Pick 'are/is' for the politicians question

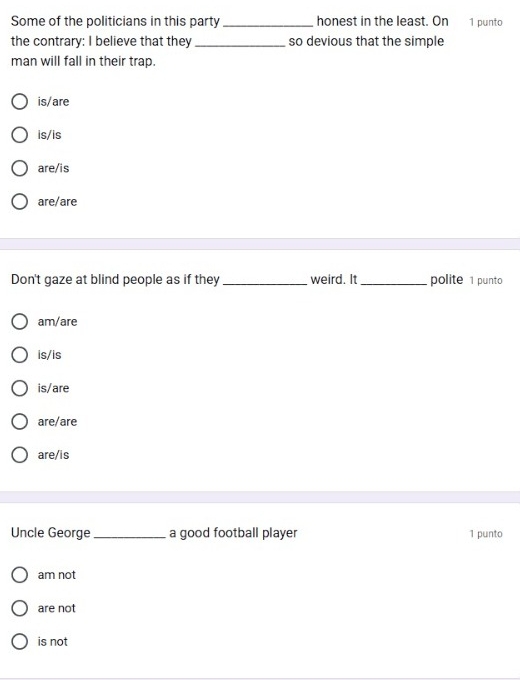pyautogui.click(x=20, y=168)
